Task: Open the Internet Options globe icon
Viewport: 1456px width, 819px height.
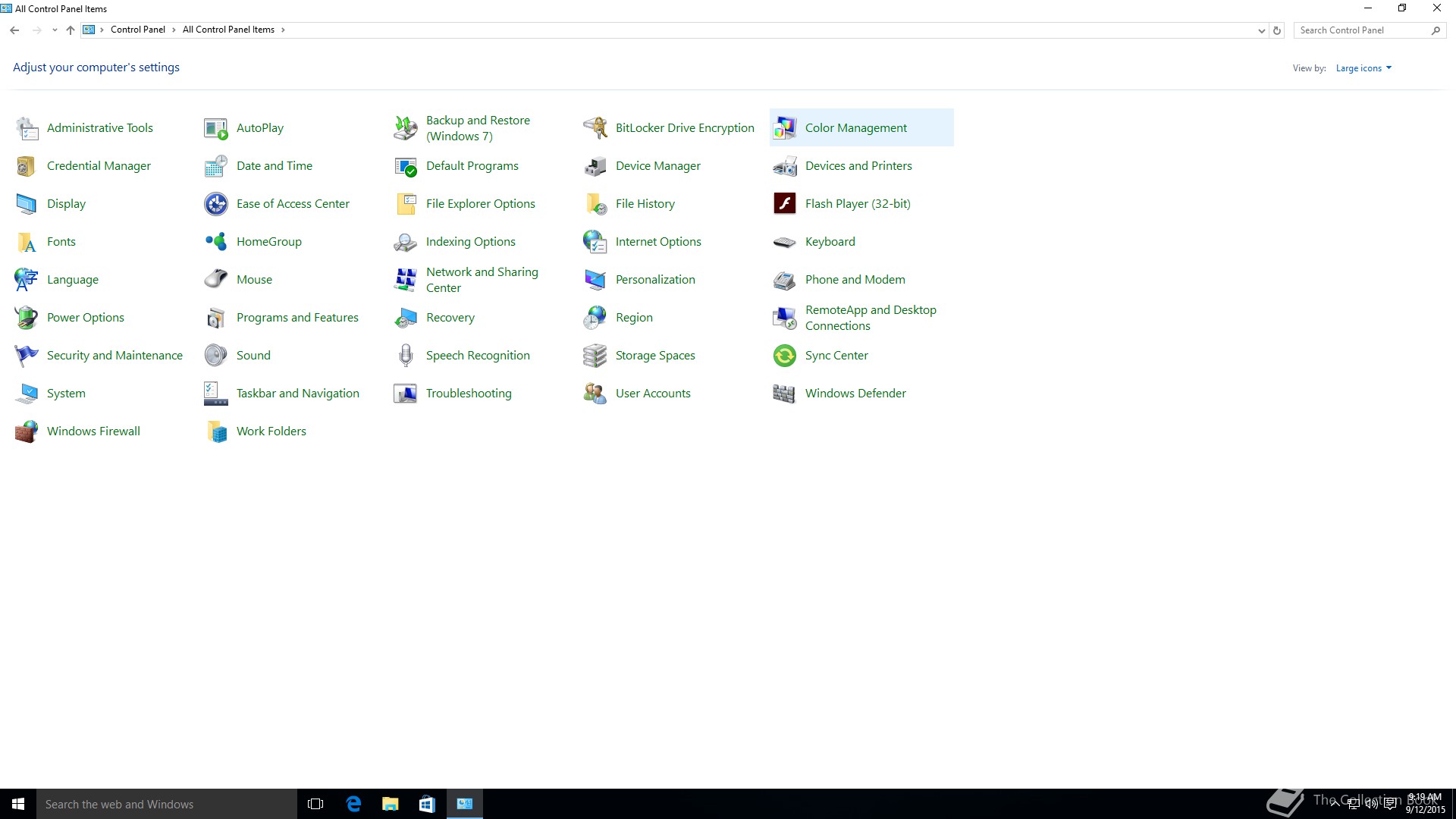Action: pos(595,242)
